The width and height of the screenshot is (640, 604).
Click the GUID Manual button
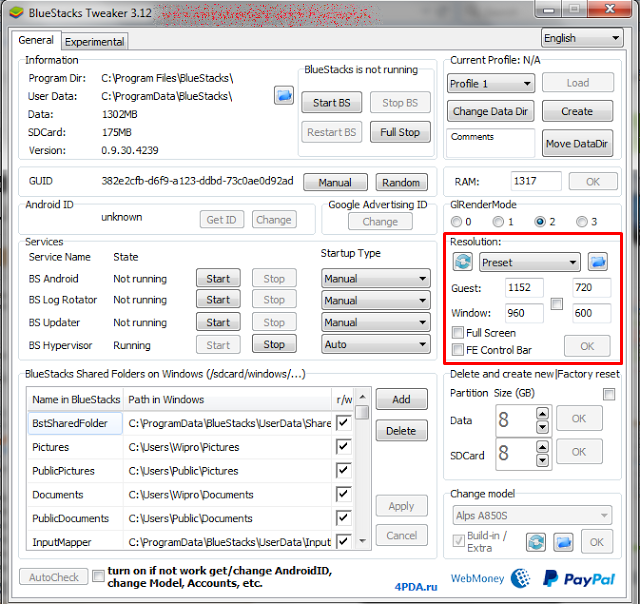pyautogui.click(x=335, y=182)
